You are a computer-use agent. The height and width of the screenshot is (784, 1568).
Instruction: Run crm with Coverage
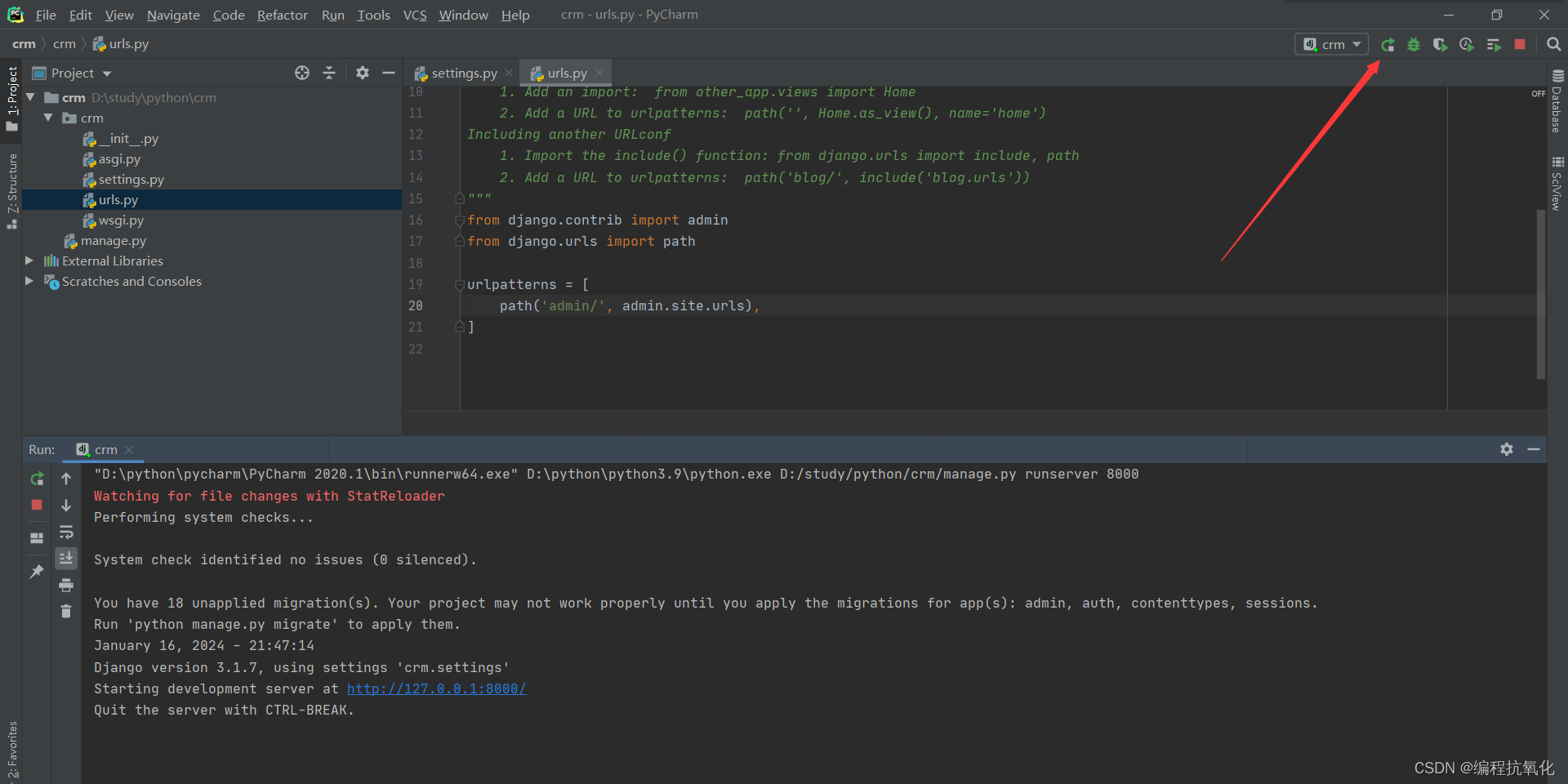click(1440, 44)
